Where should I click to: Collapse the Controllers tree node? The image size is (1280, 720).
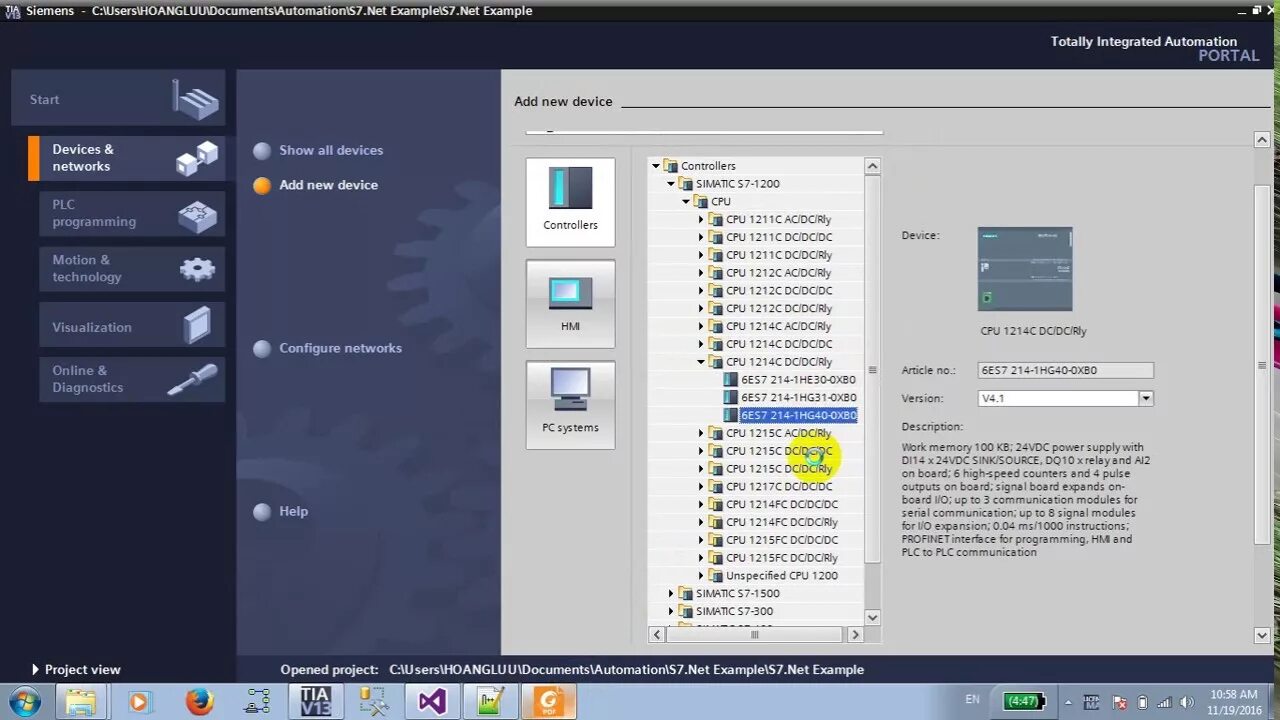pos(656,166)
